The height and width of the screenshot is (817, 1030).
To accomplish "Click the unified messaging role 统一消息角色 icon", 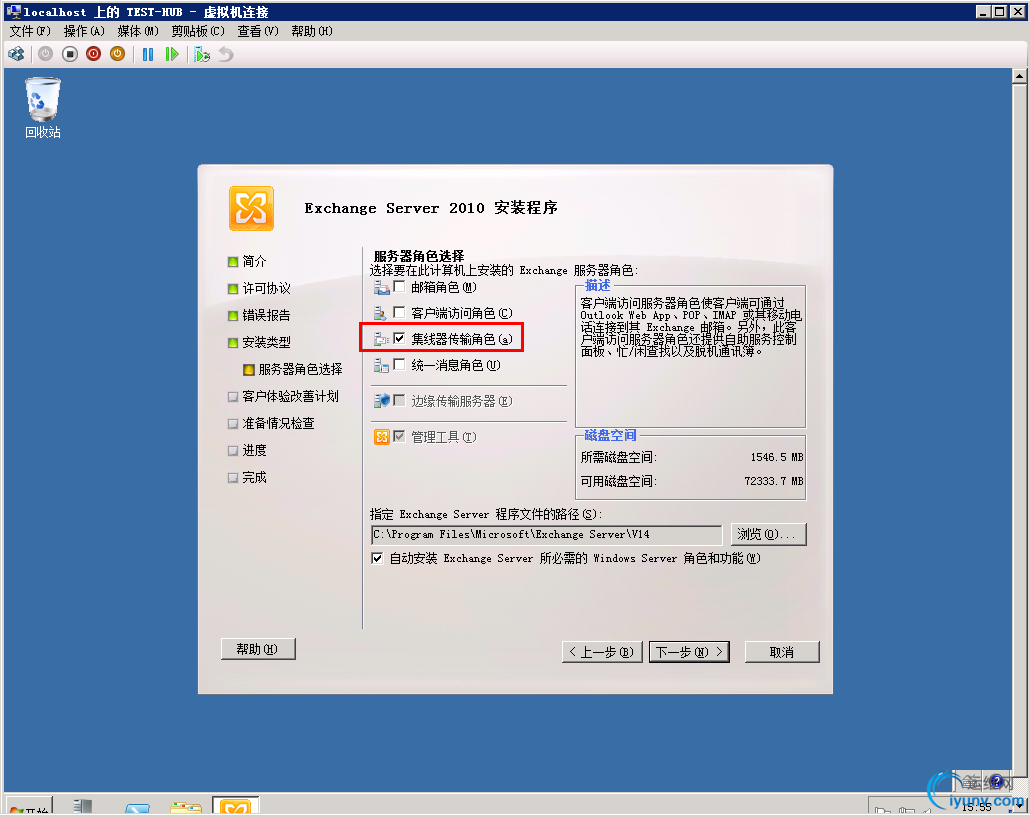I will [x=381, y=365].
